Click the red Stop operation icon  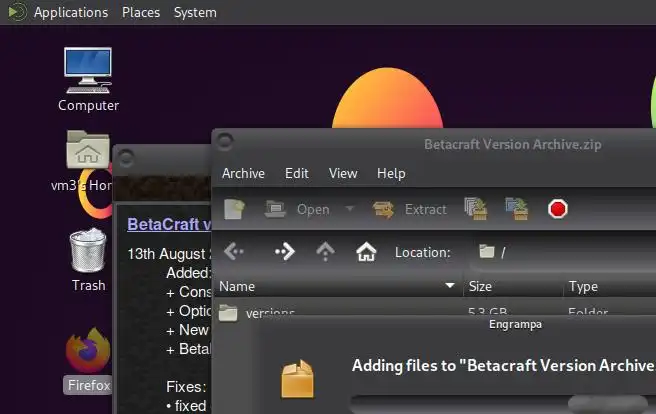click(558, 209)
